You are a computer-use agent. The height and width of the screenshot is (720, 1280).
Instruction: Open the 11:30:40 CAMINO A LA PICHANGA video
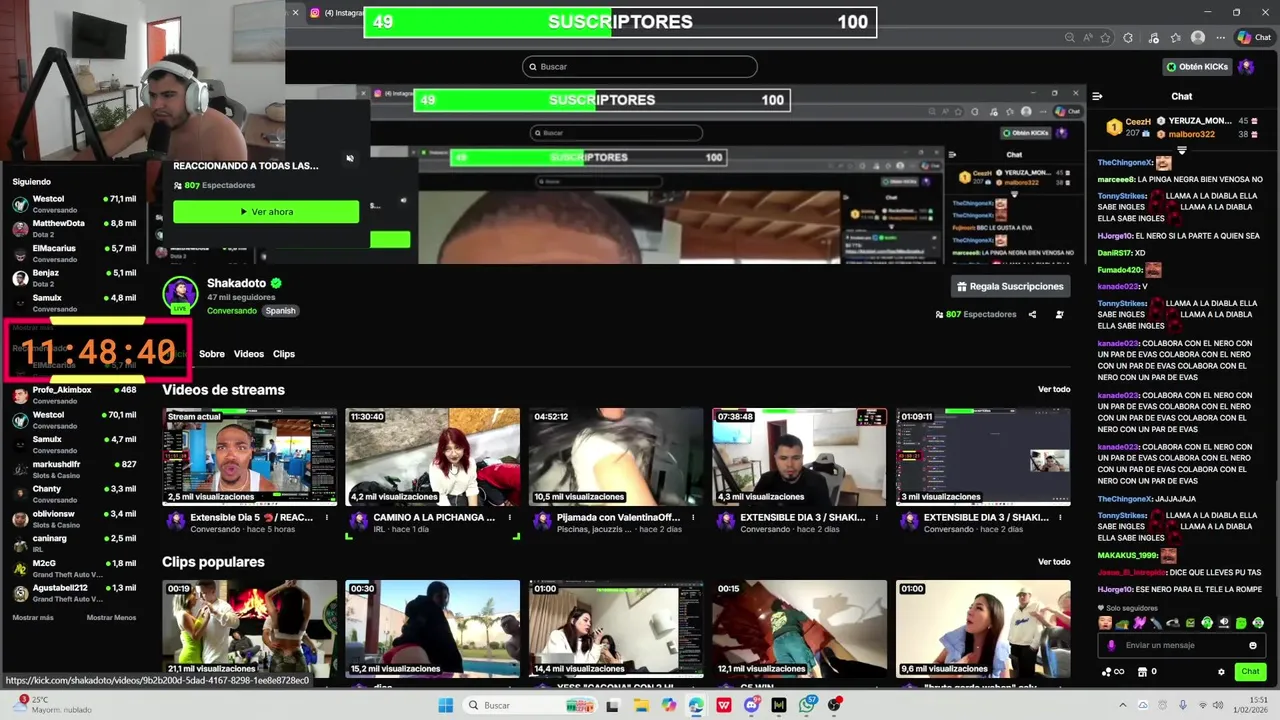[x=433, y=456]
